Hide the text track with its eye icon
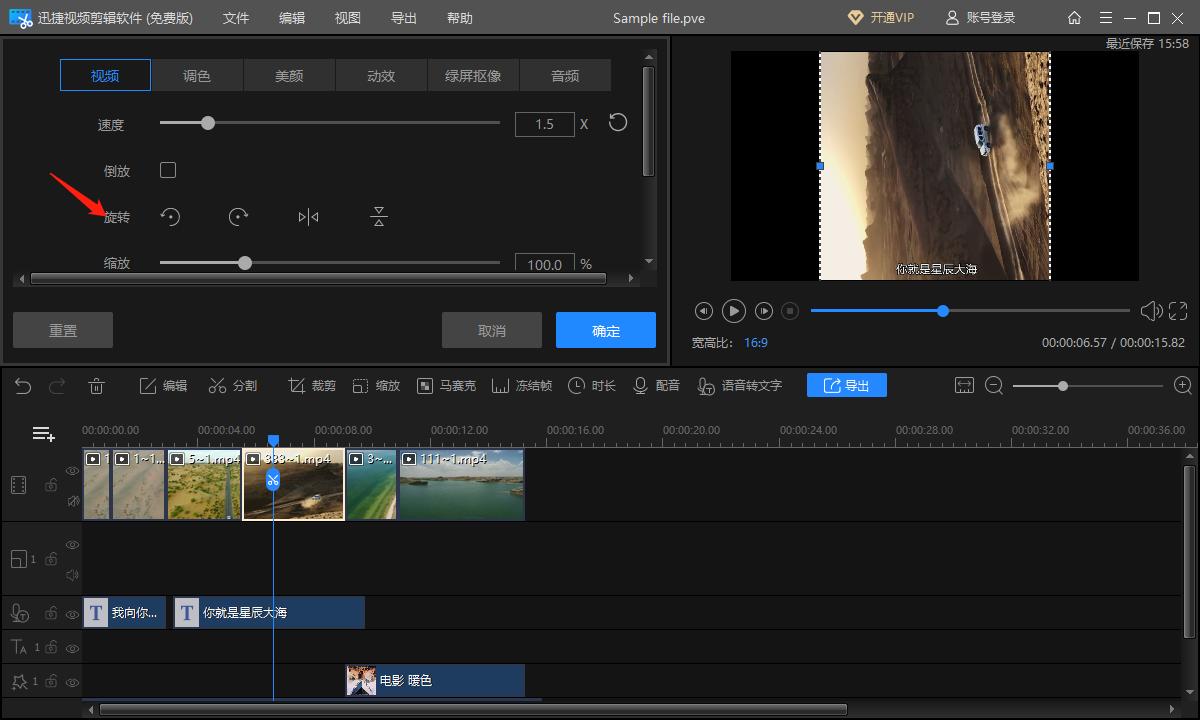 [72, 648]
